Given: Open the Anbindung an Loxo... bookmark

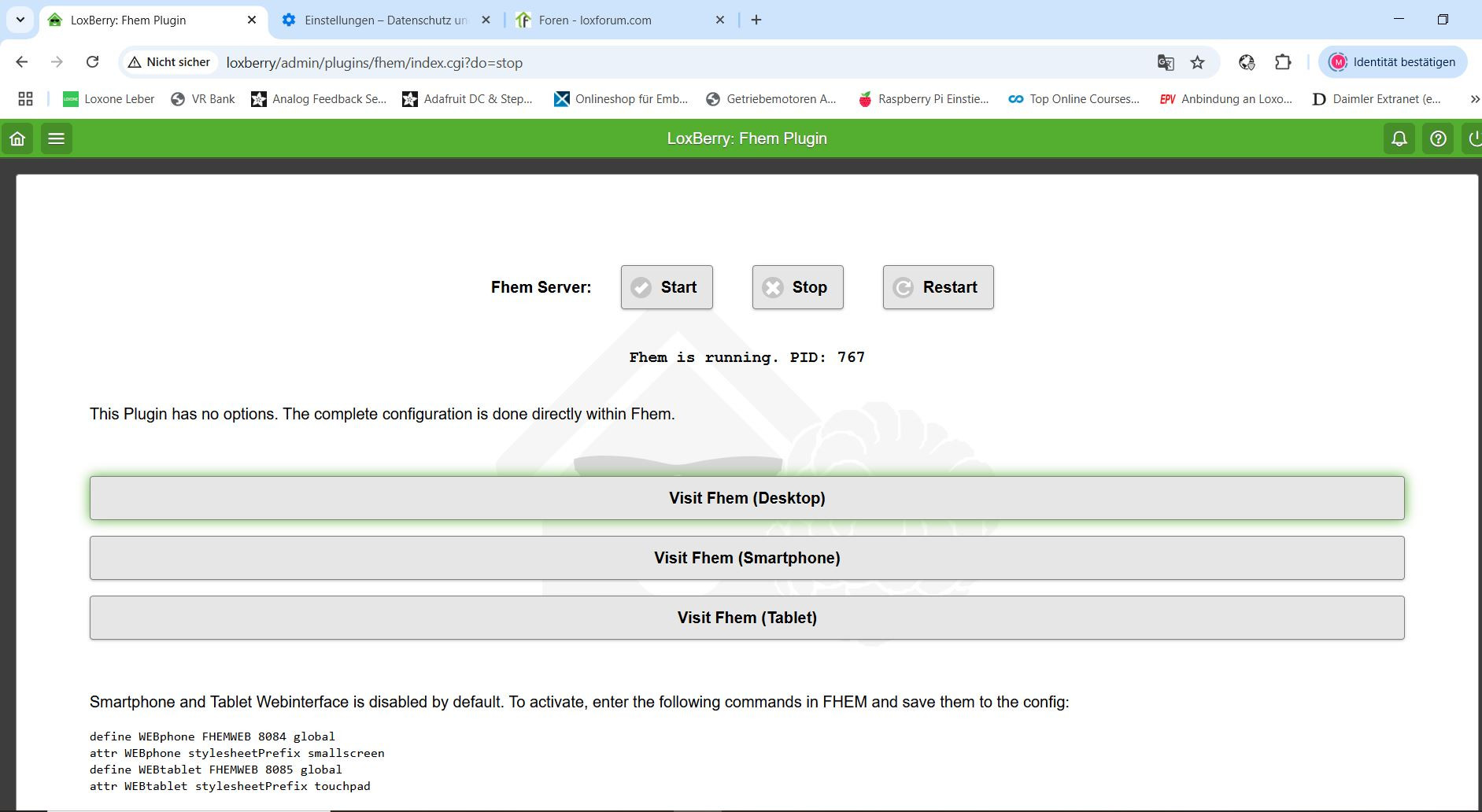Looking at the screenshot, I should pos(1226,99).
